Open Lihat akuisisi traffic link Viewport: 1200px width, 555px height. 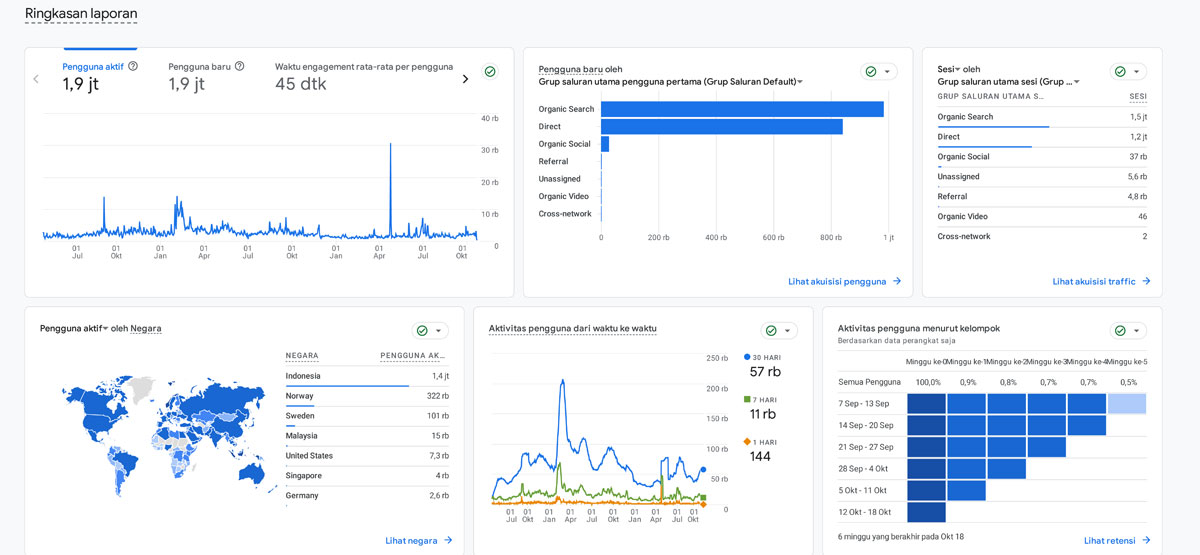click(1101, 281)
